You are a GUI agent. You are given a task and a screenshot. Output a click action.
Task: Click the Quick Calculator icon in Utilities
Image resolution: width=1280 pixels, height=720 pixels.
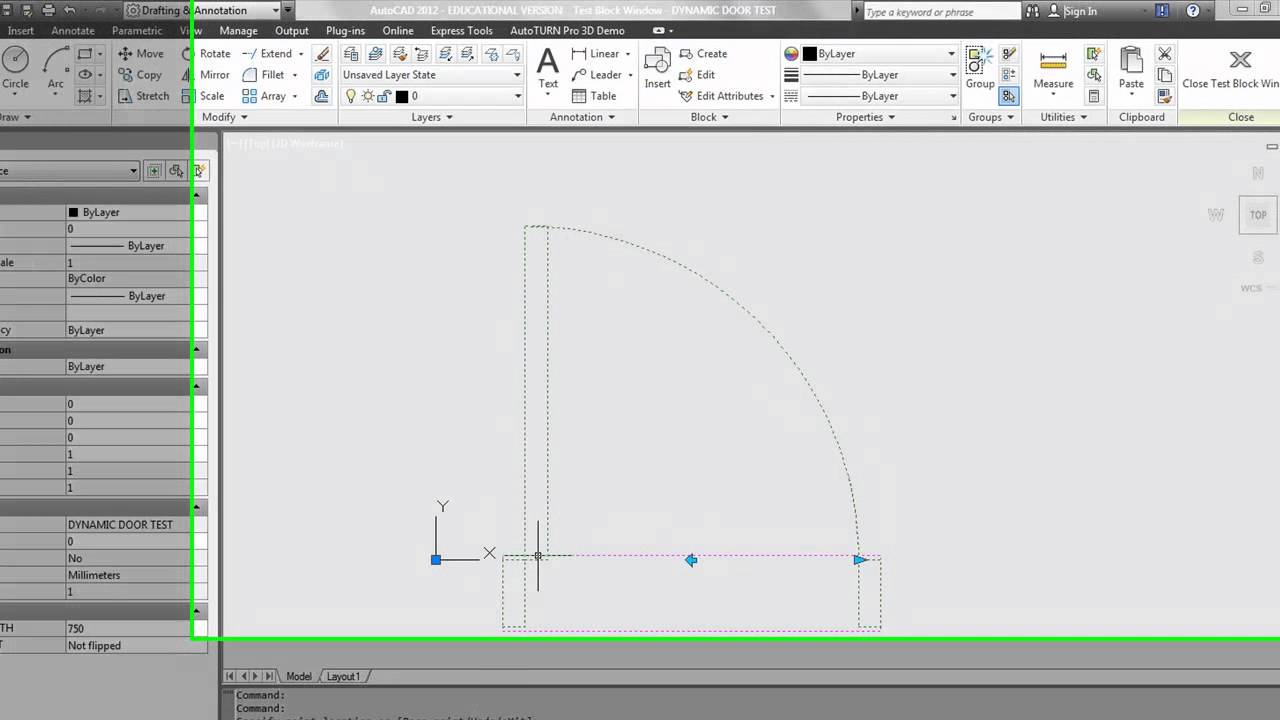point(1094,96)
